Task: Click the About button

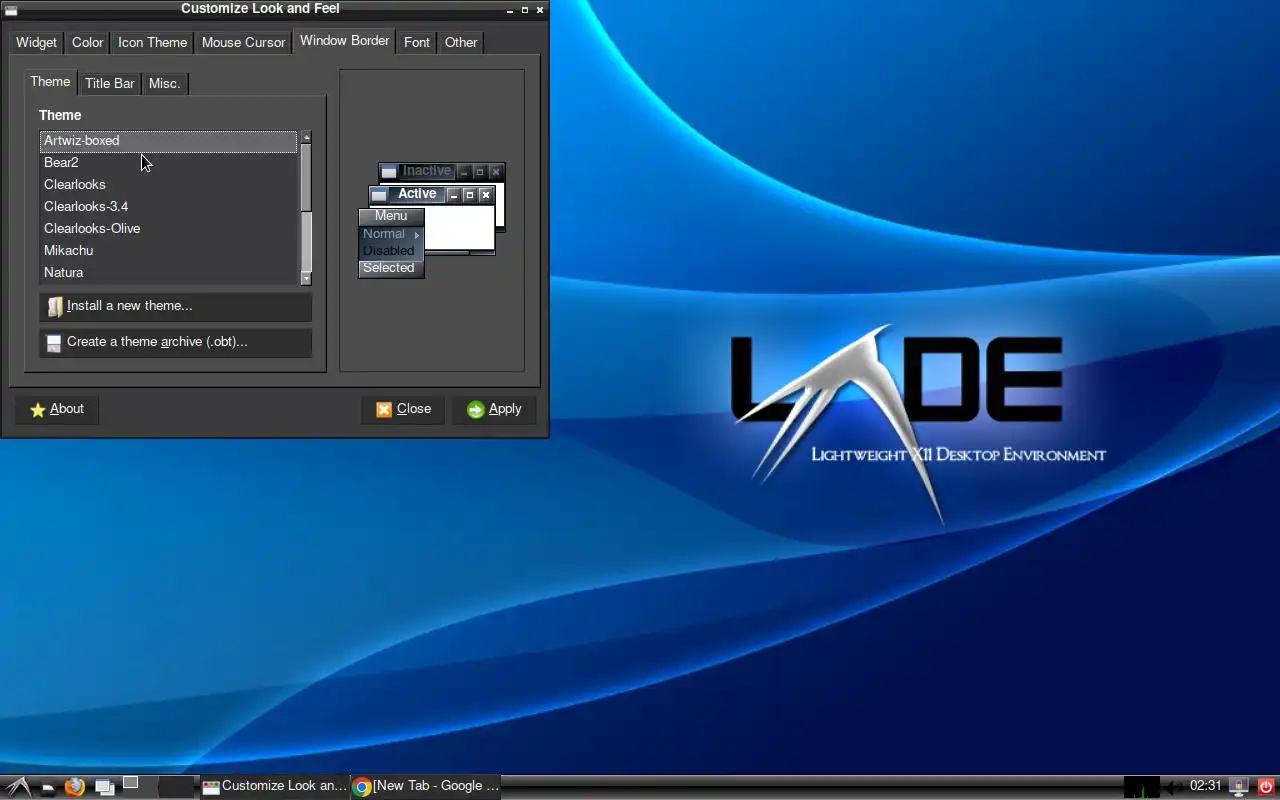Action: [57, 409]
